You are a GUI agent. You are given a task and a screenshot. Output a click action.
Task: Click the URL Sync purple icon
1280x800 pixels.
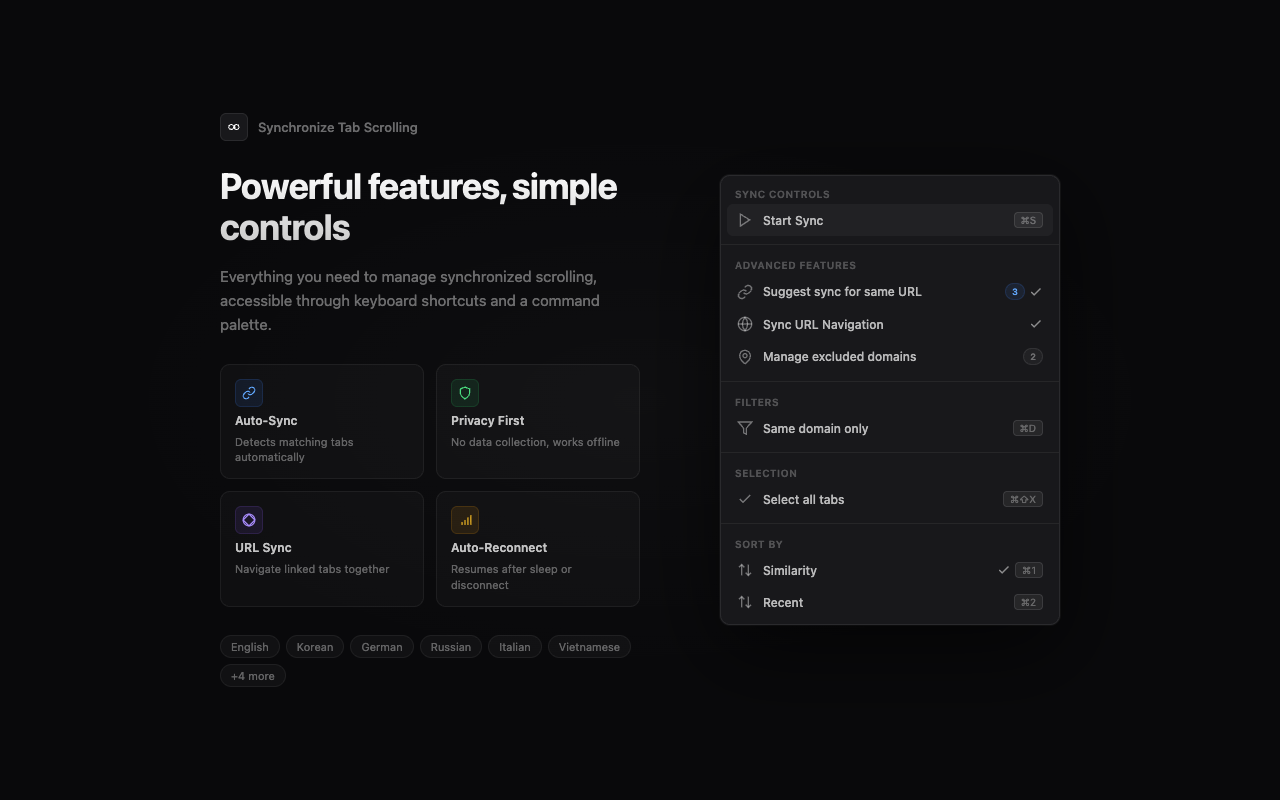click(249, 520)
